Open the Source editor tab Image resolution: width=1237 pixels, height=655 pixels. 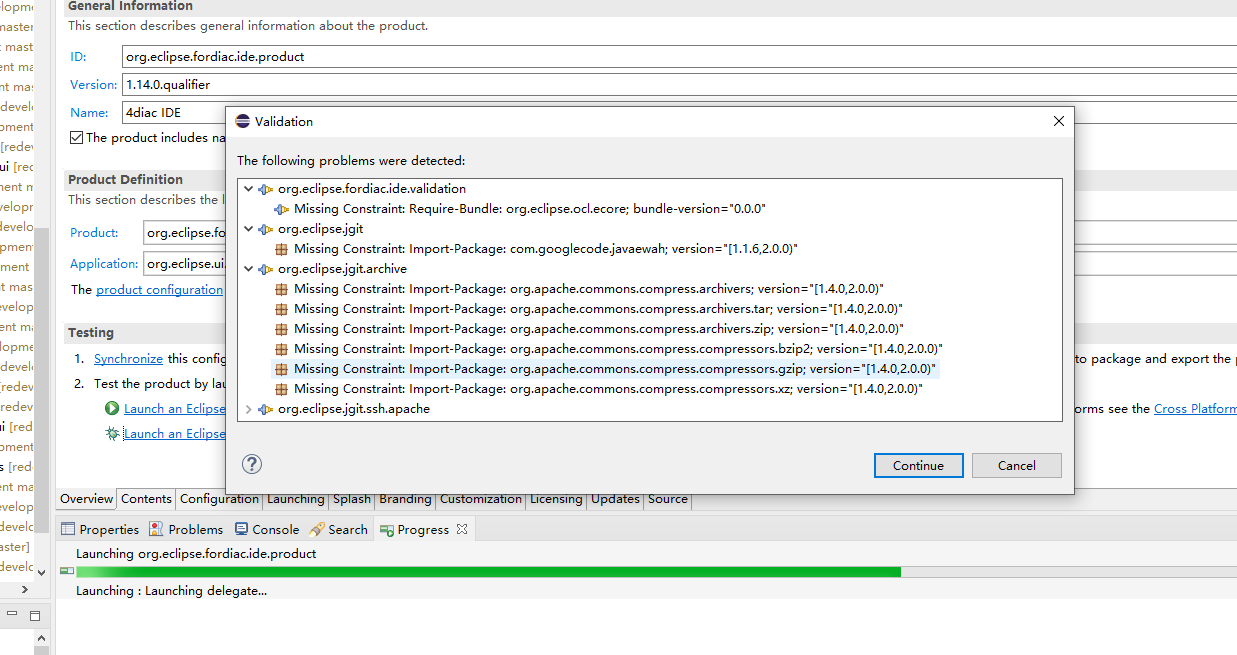(668, 499)
